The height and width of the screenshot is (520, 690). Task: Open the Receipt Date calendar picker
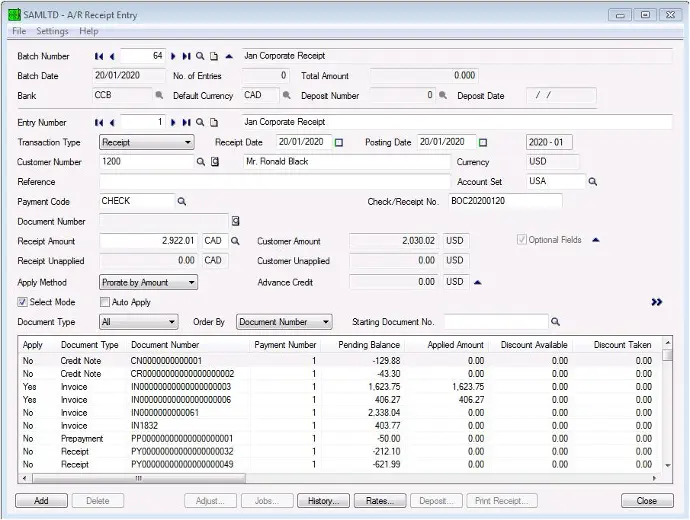[x=339, y=143]
